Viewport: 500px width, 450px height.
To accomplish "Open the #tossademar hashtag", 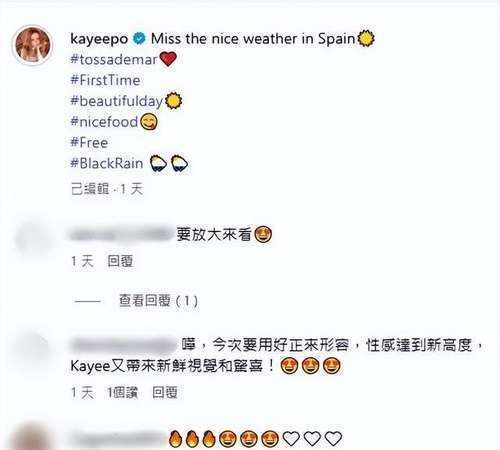I will pos(114,60).
